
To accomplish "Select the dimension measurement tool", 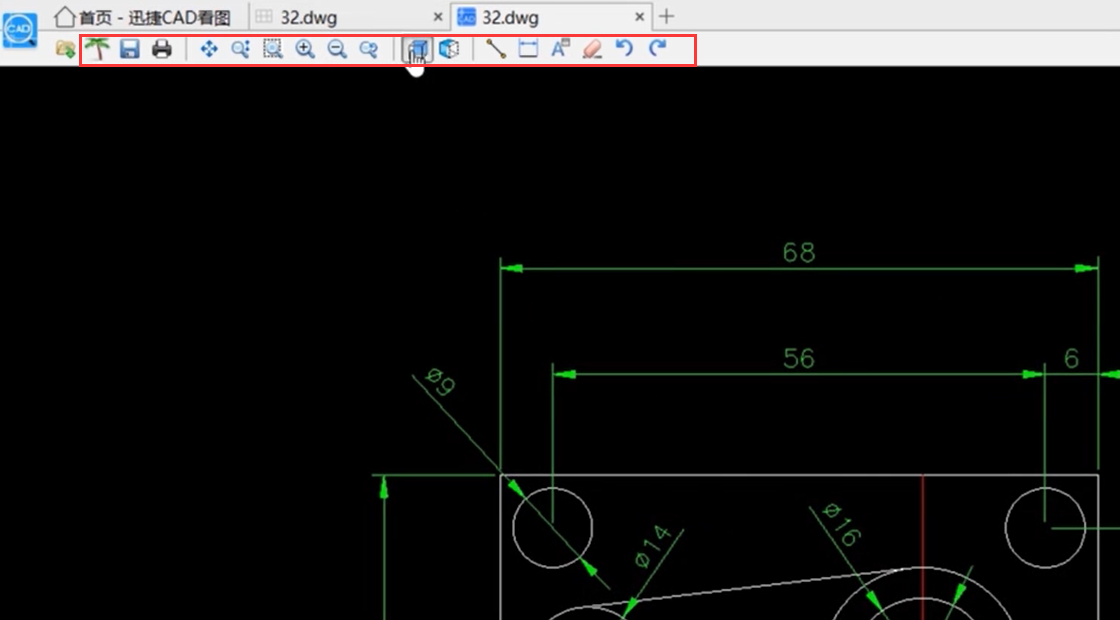I will [x=528, y=49].
